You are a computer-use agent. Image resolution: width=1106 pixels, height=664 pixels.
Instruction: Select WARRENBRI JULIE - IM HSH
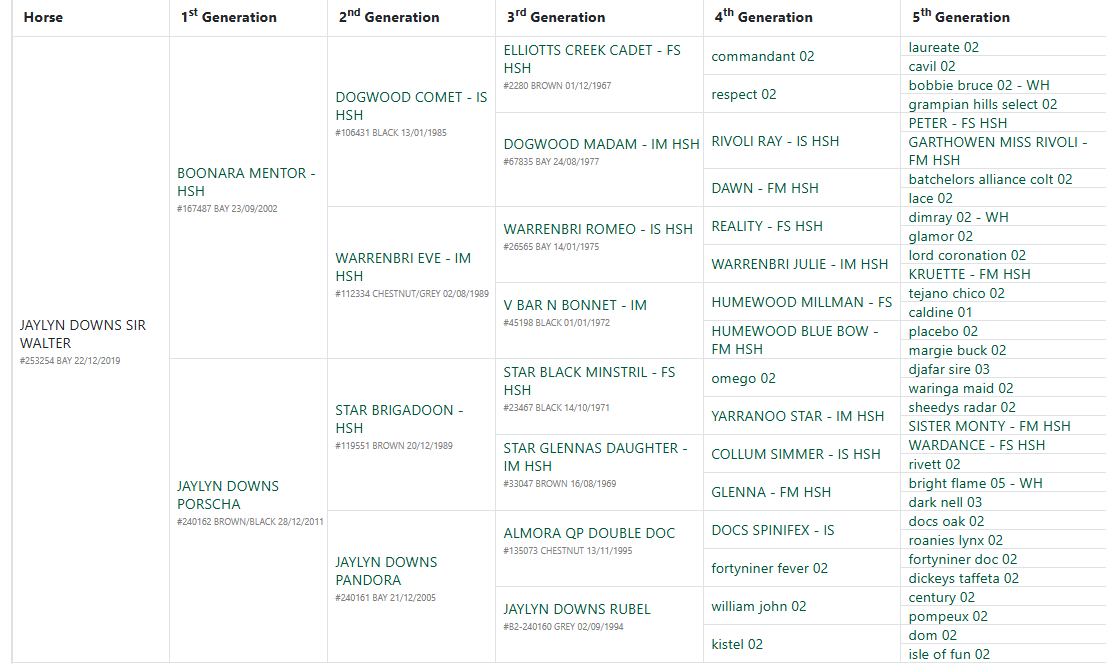[x=799, y=264]
